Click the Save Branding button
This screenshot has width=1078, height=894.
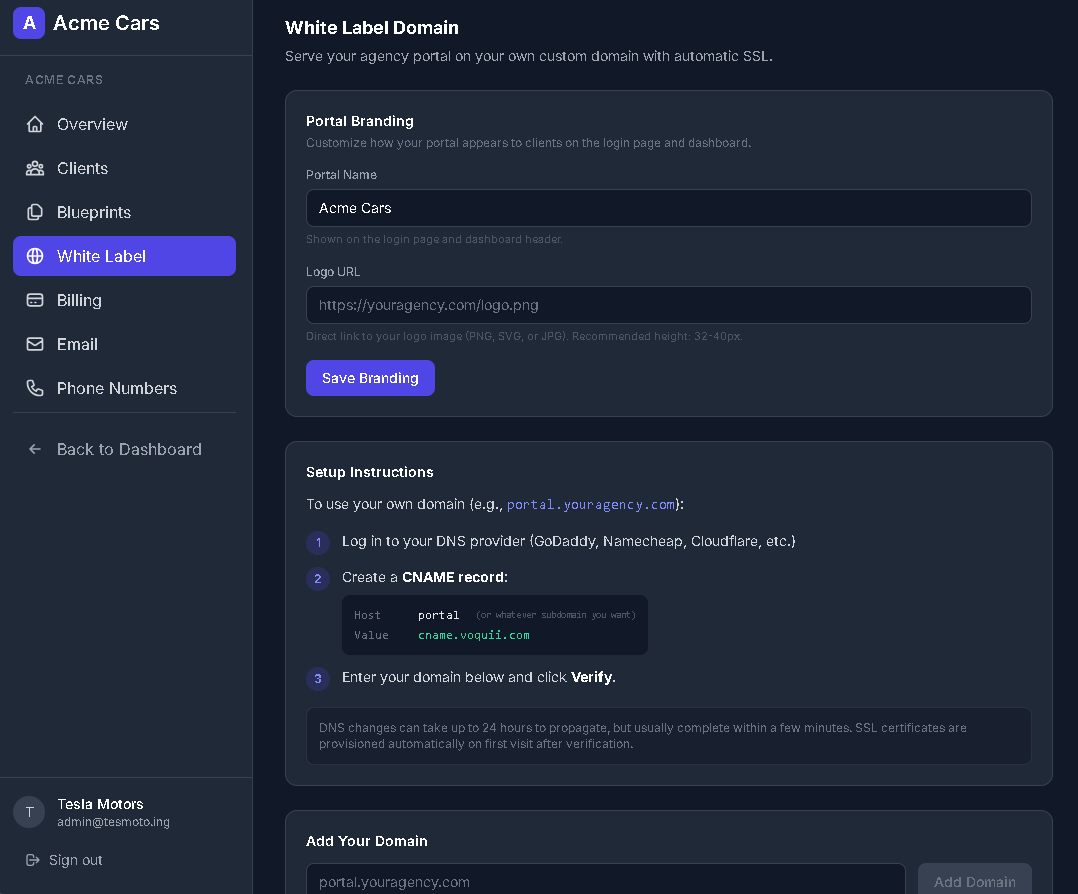click(370, 378)
